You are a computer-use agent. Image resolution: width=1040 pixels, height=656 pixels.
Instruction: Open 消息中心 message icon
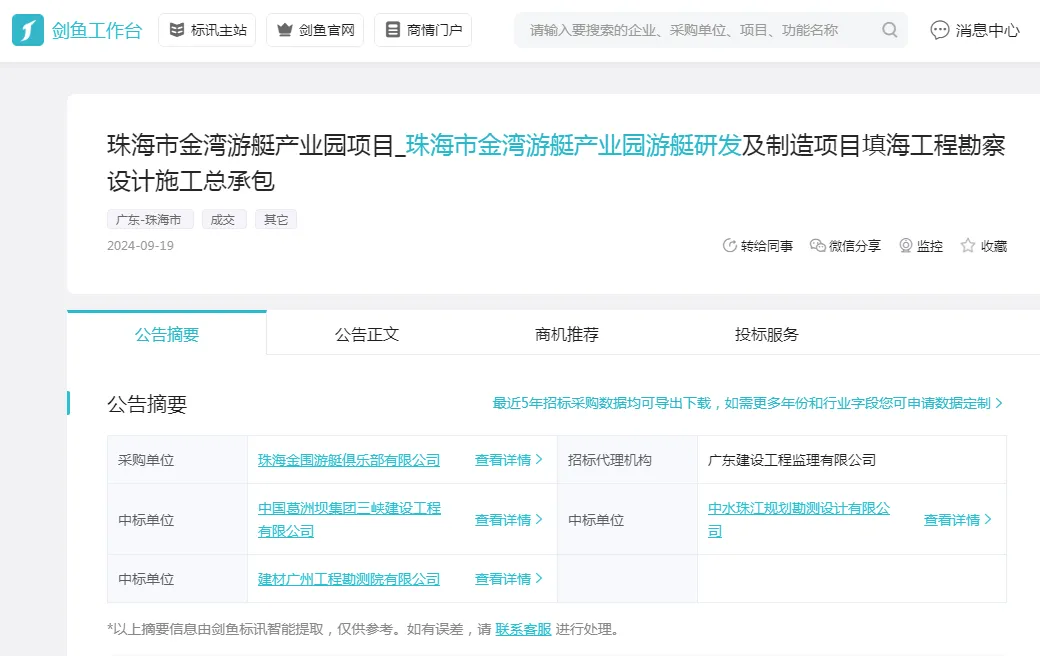(x=938, y=30)
